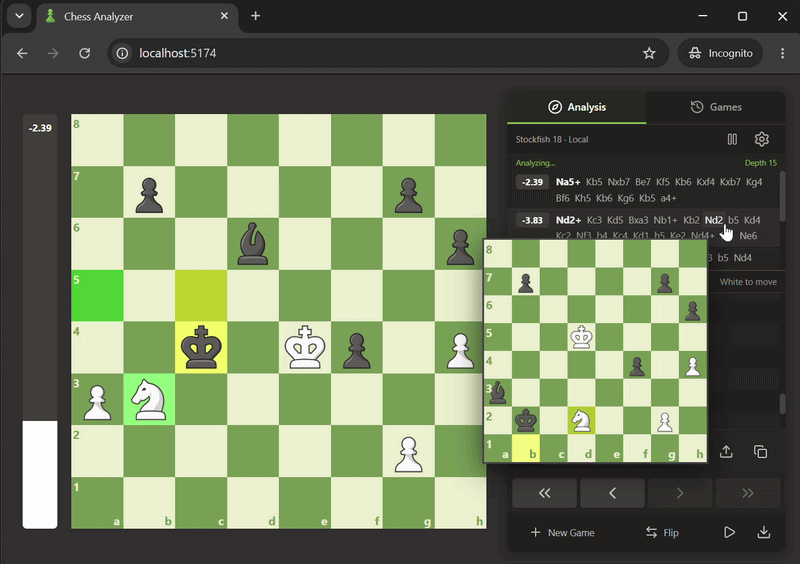Open a new browser tab

pyautogui.click(x=256, y=16)
